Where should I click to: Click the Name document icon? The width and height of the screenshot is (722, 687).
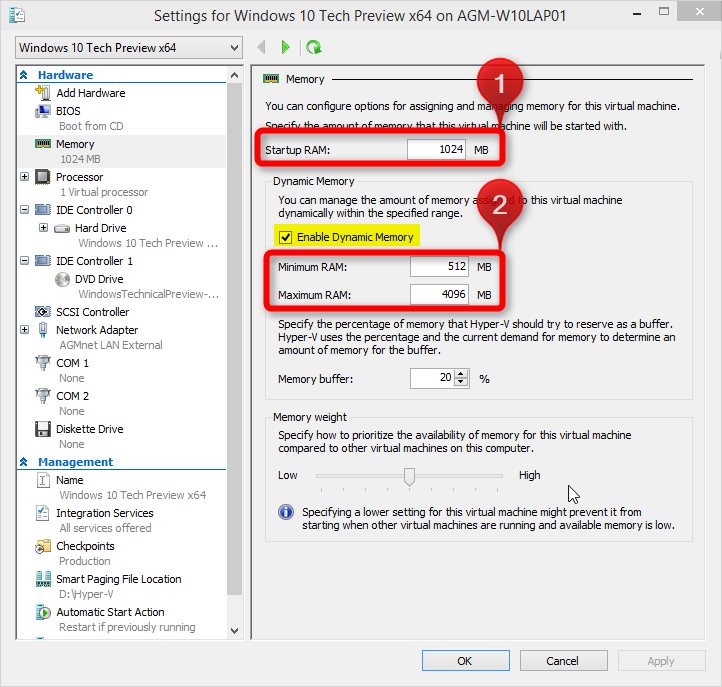coord(43,480)
